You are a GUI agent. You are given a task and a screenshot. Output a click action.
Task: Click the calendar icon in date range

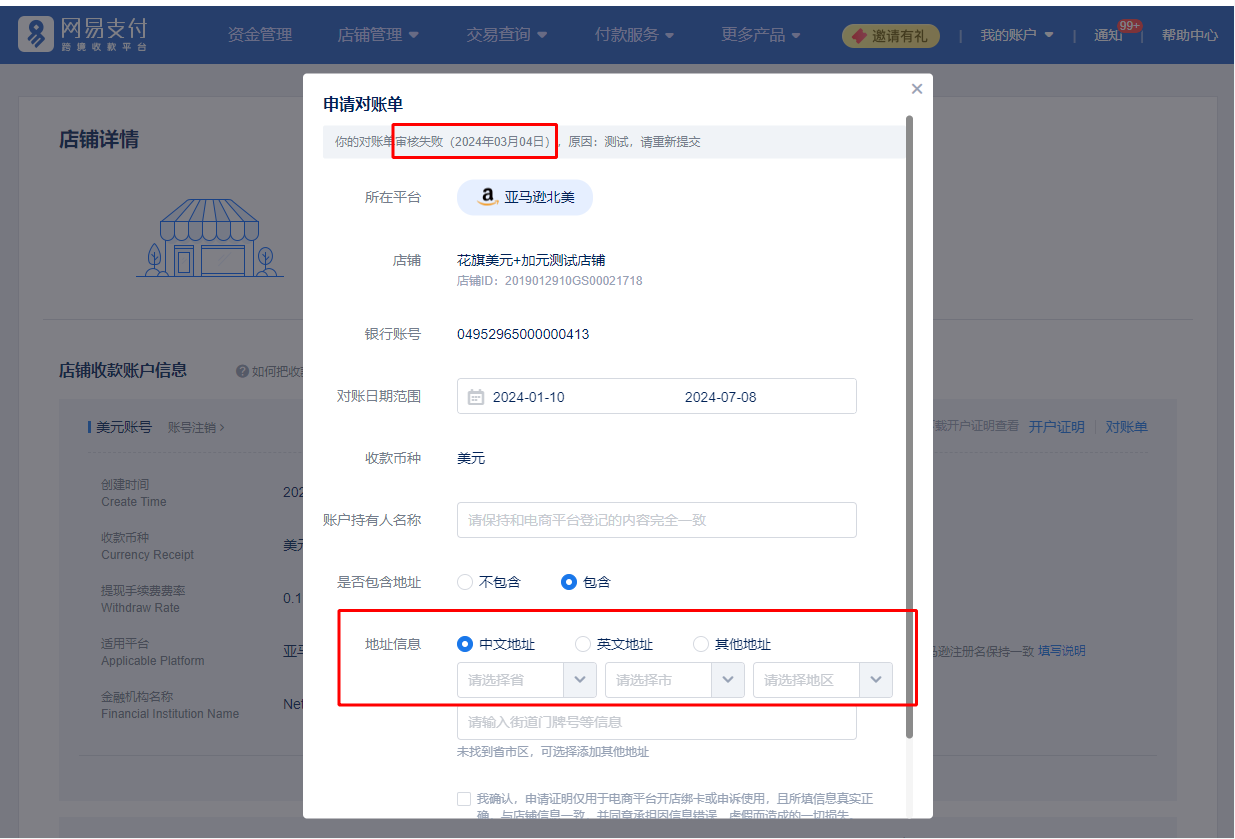[476, 397]
